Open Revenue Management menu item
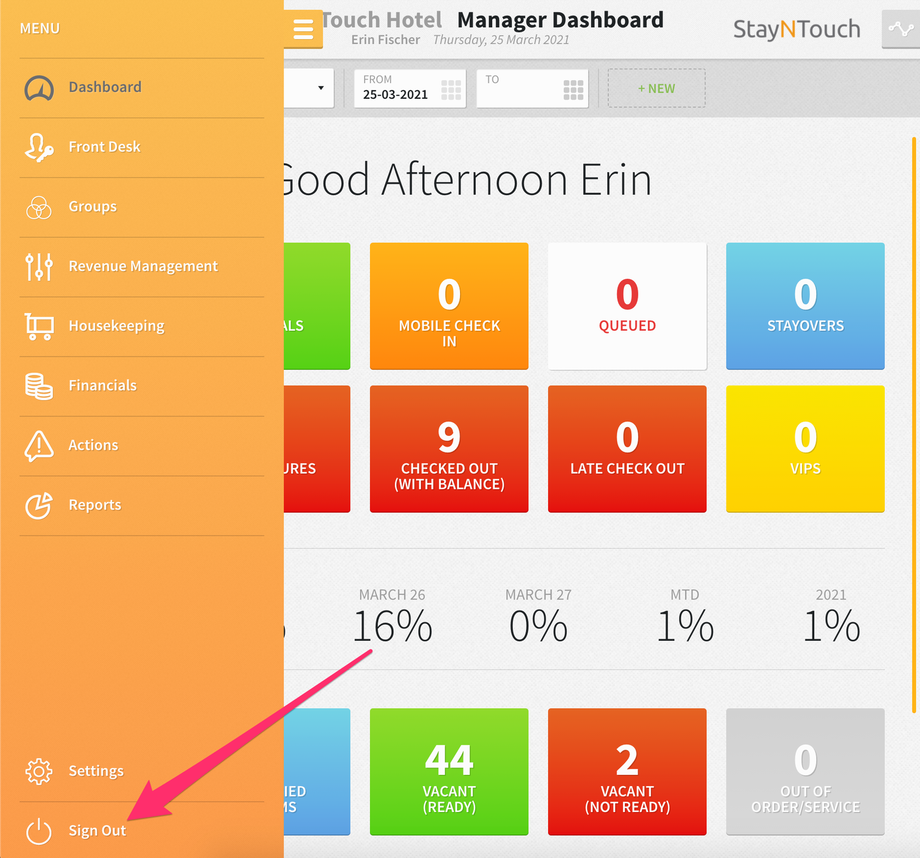This screenshot has width=920, height=858. click(x=141, y=266)
